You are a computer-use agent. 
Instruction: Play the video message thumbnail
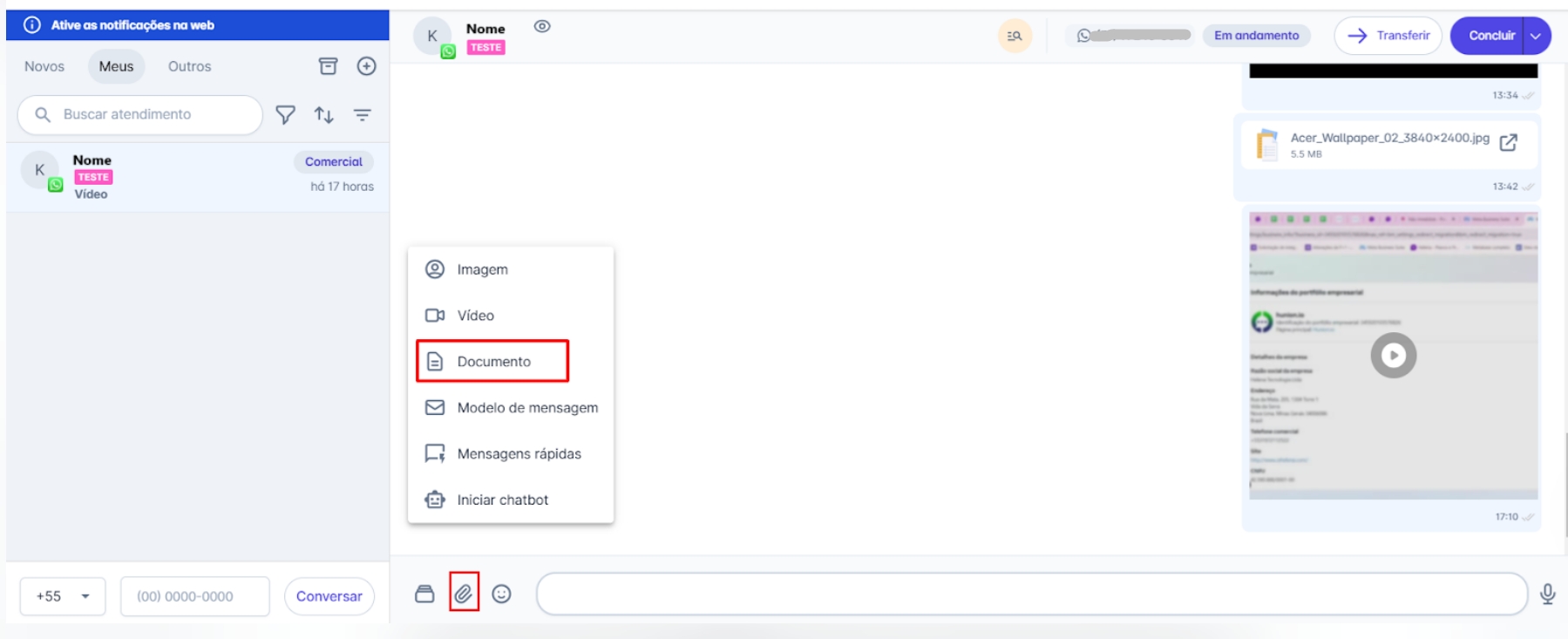(x=1393, y=356)
